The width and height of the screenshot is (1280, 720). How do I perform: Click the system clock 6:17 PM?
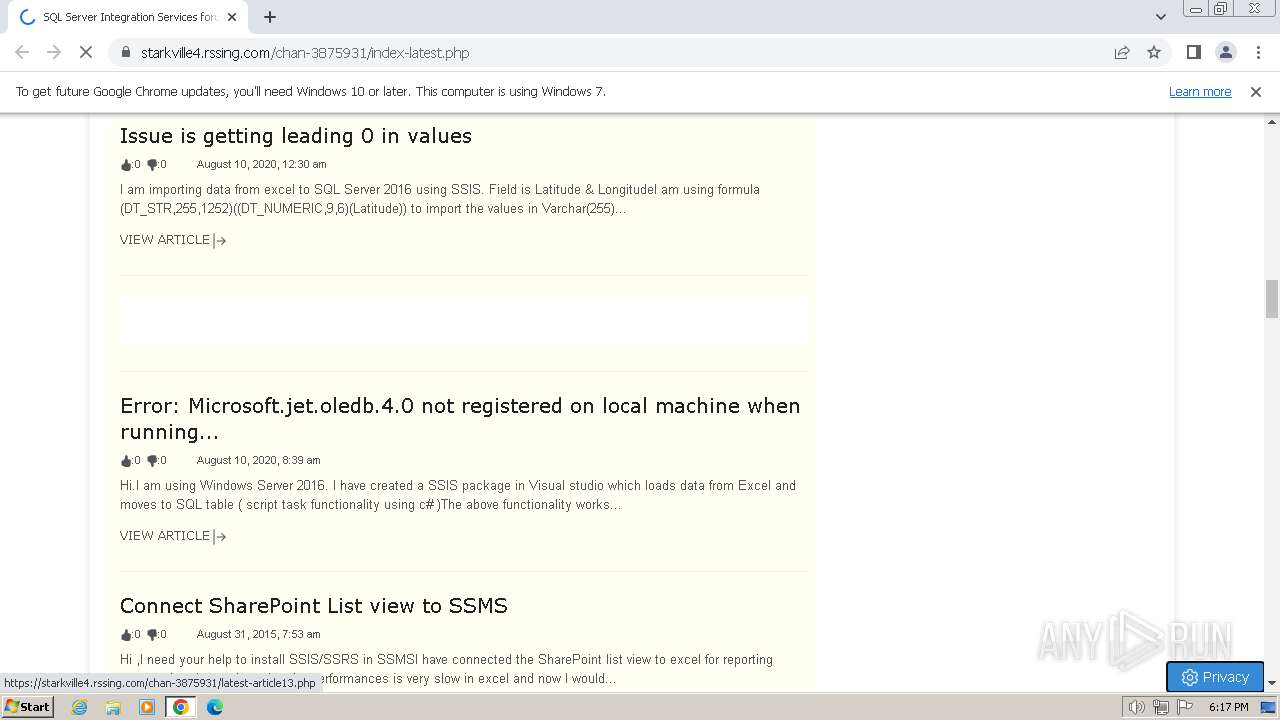(1228, 707)
